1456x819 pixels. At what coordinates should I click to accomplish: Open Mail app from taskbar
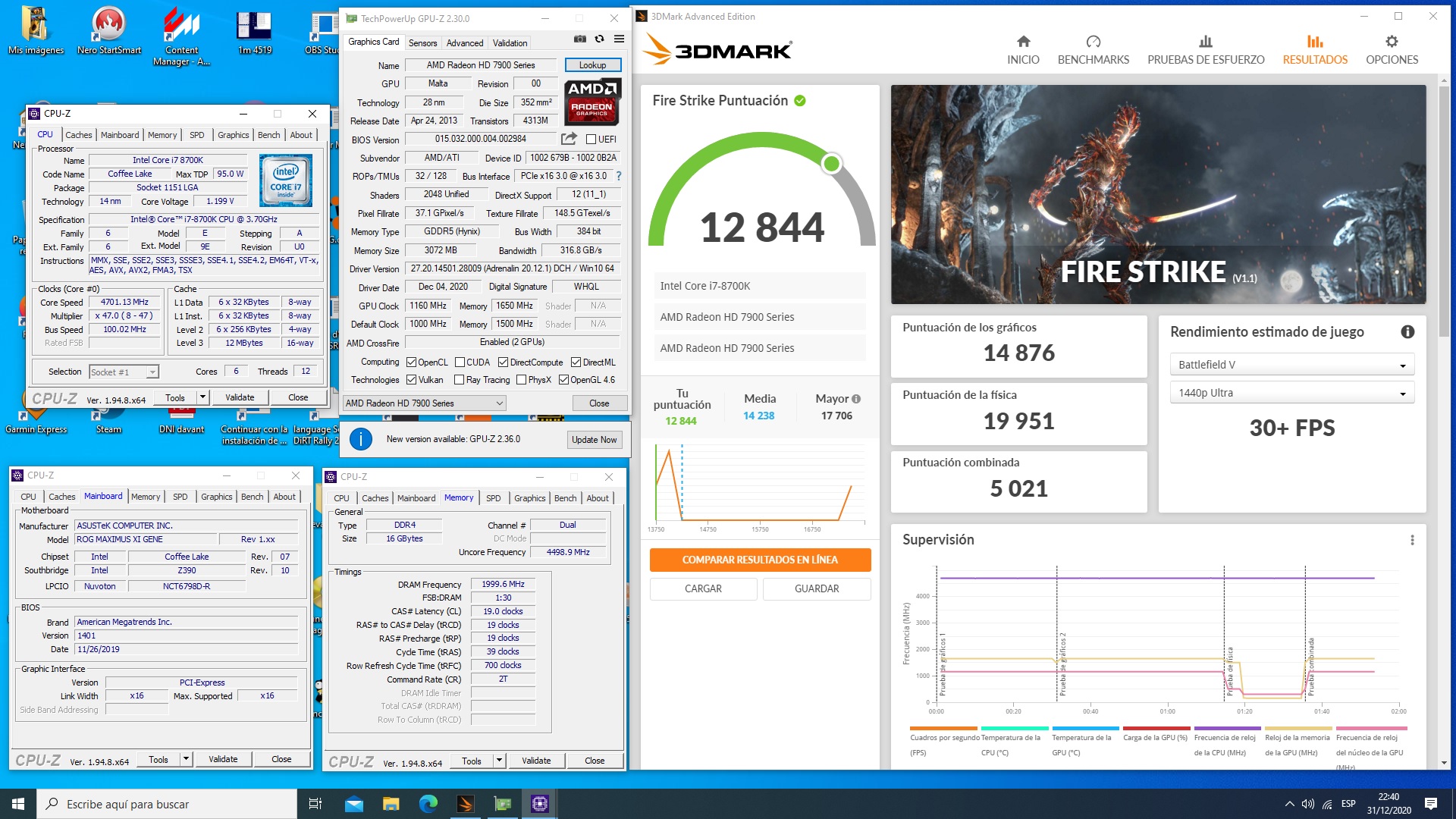tap(353, 804)
